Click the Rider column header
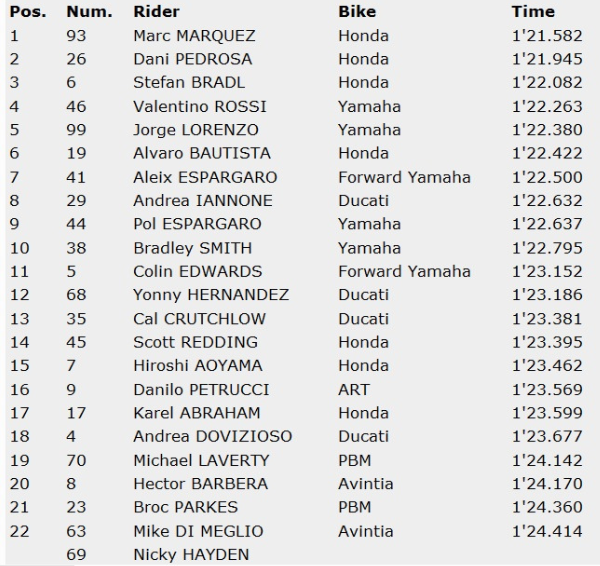 pos(156,12)
